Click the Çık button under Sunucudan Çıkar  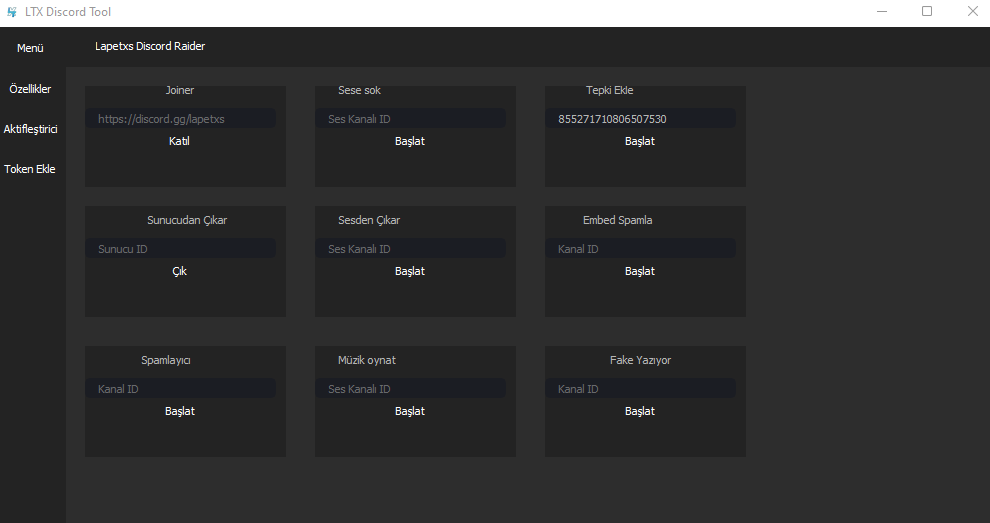[x=179, y=271]
